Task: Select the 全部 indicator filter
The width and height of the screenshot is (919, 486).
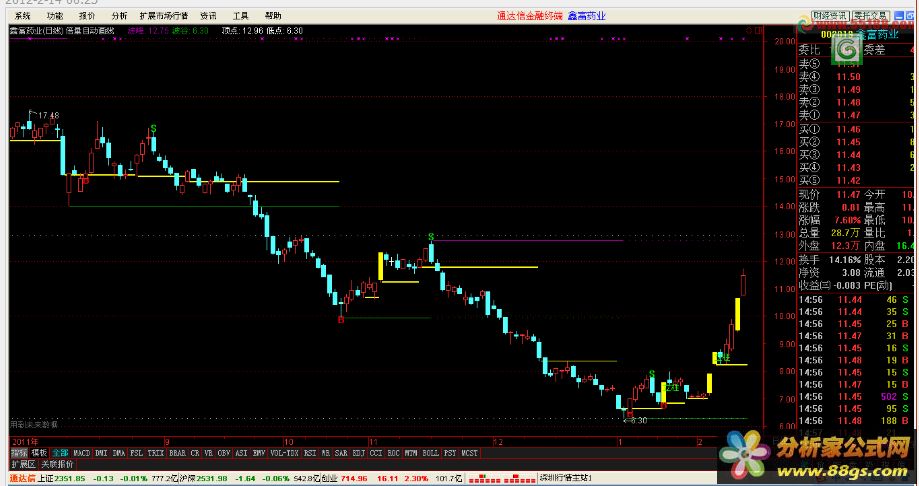Action: click(x=60, y=453)
